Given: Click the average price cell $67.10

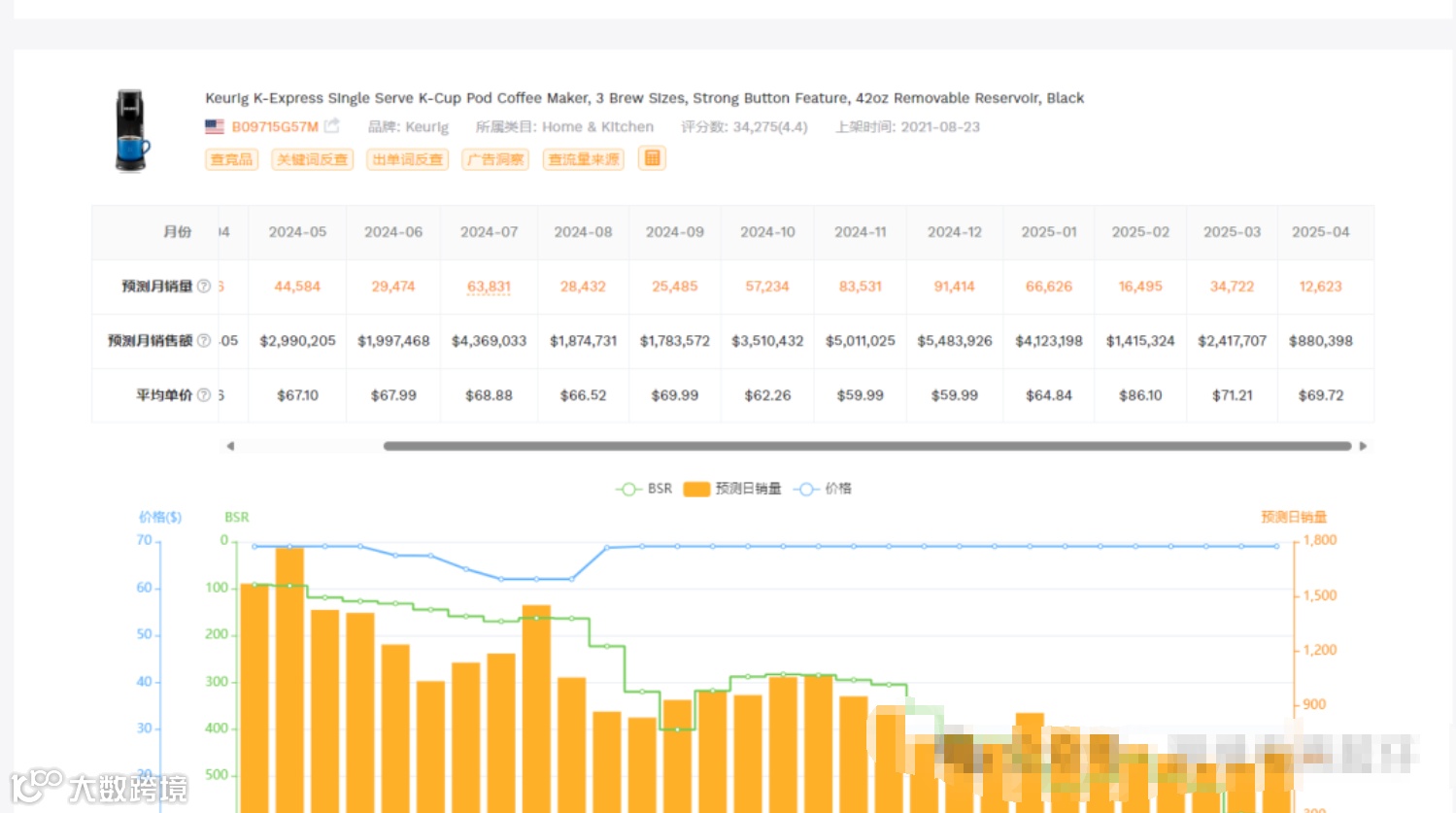Looking at the screenshot, I should [297, 395].
